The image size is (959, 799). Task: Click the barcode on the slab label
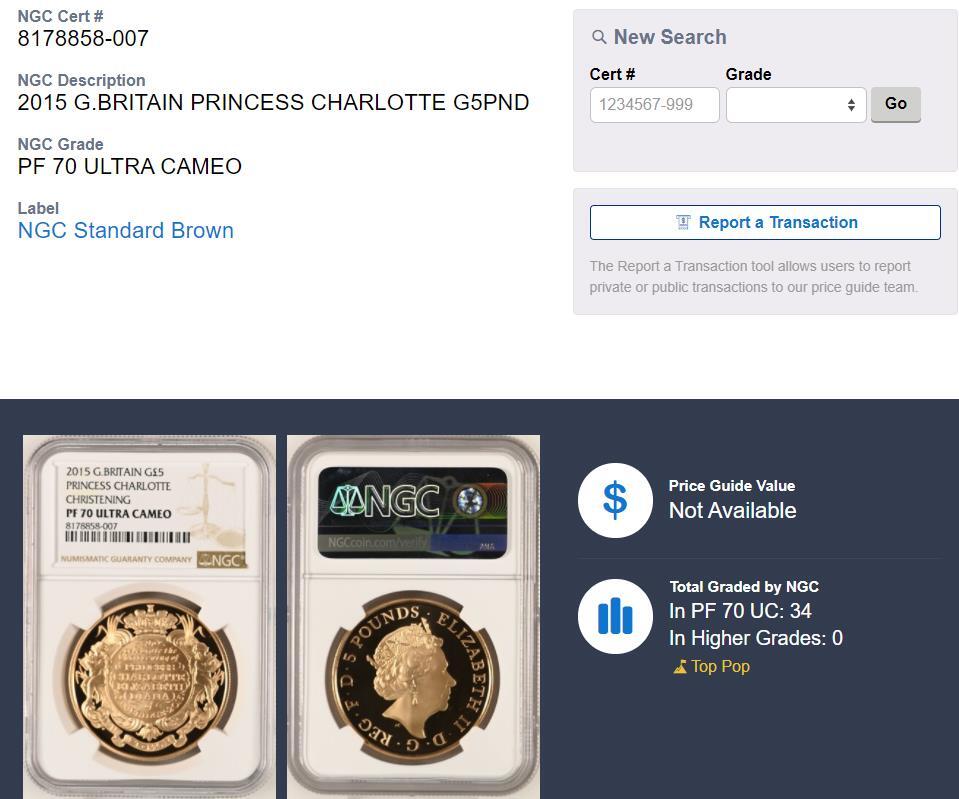128,537
